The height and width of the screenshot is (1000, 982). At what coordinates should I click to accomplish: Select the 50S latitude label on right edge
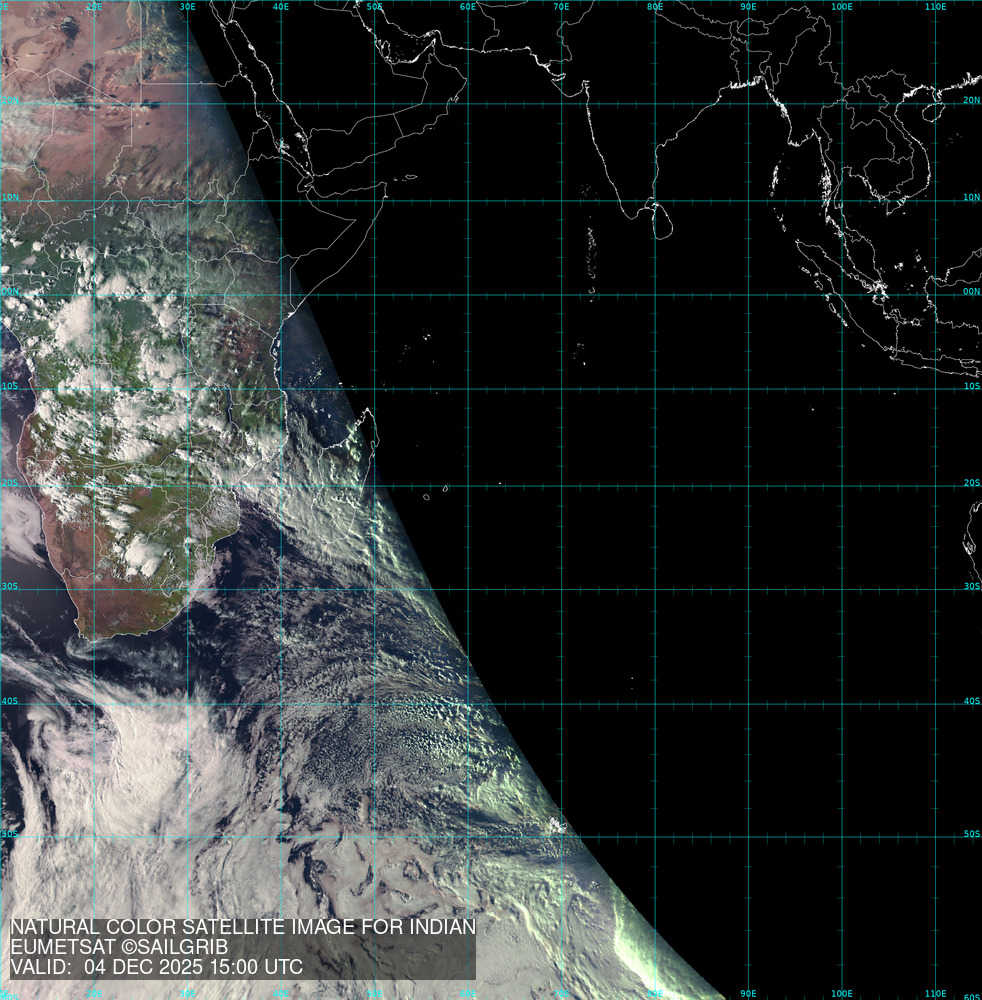(x=971, y=833)
